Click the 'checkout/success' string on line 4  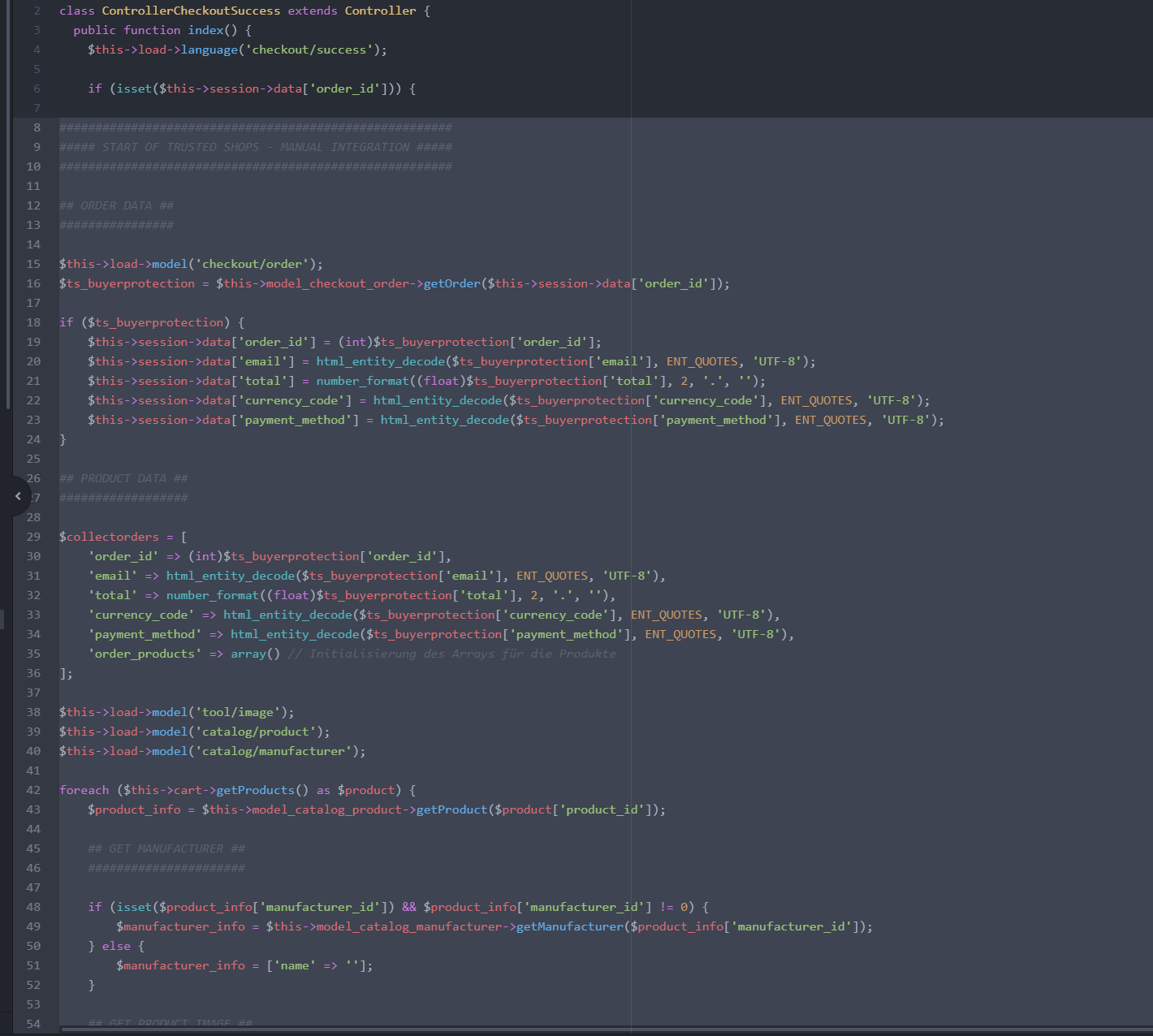click(x=309, y=50)
